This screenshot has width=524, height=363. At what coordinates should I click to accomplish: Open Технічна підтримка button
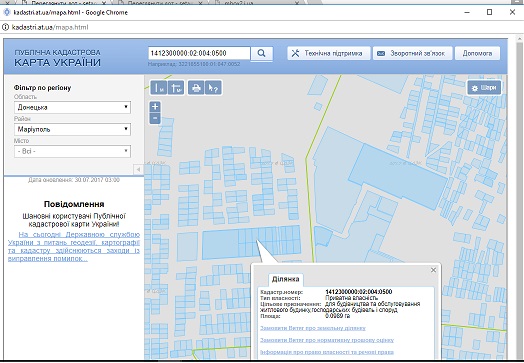[329, 53]
